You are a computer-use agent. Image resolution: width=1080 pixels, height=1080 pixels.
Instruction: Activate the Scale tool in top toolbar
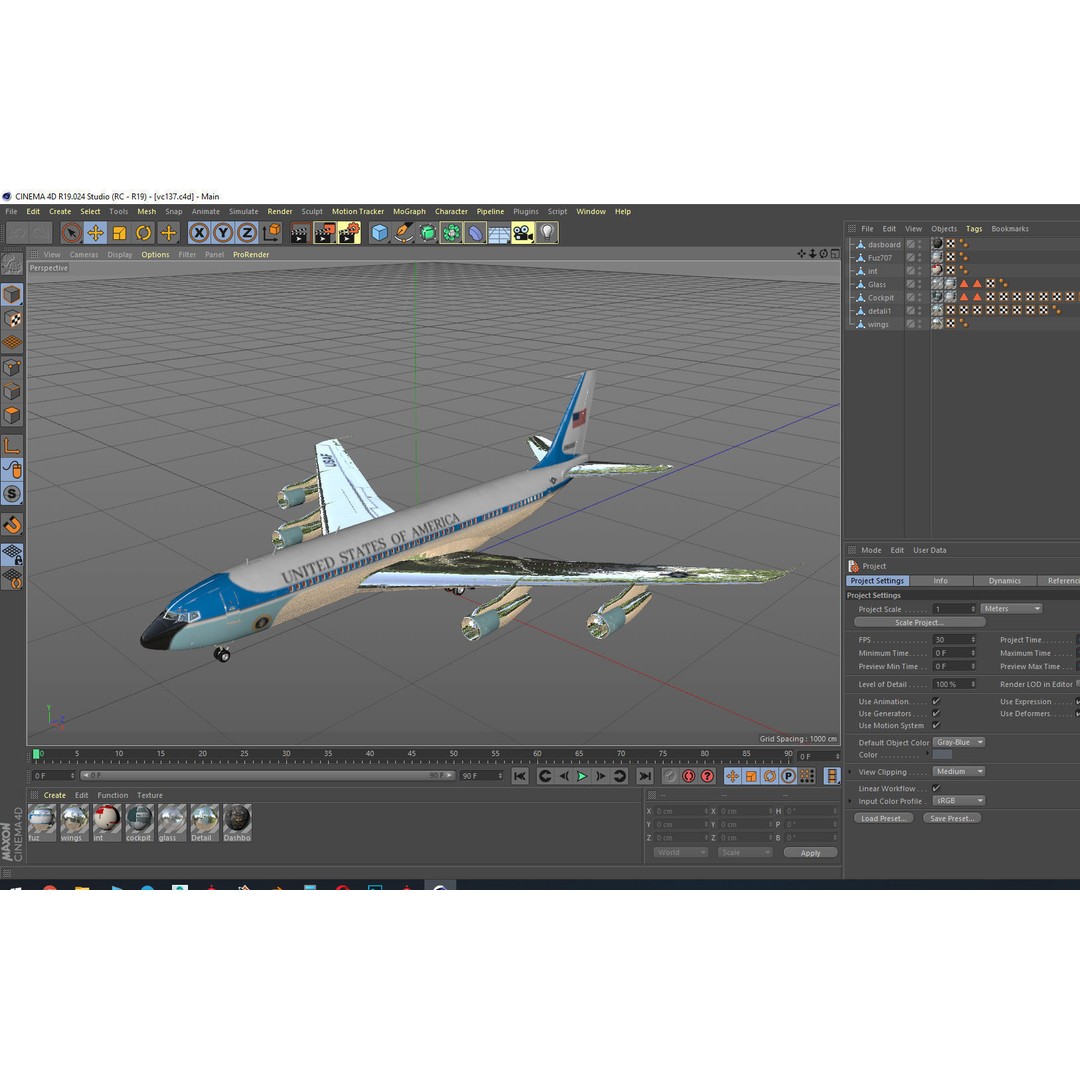pyautogui.click(x=119, y=233)
